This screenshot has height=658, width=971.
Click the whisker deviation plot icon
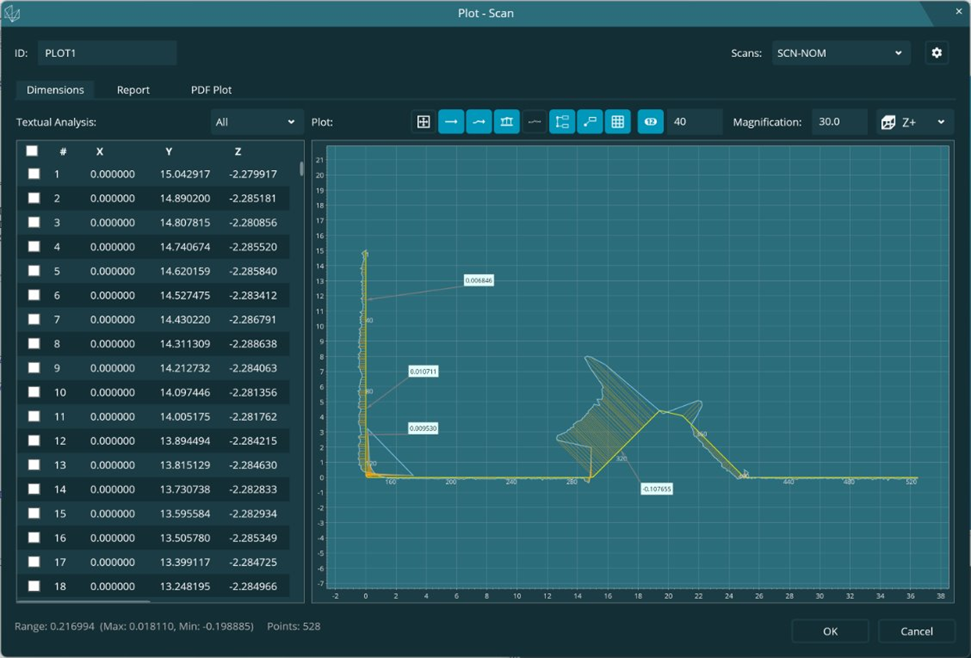tap(507, 121)
